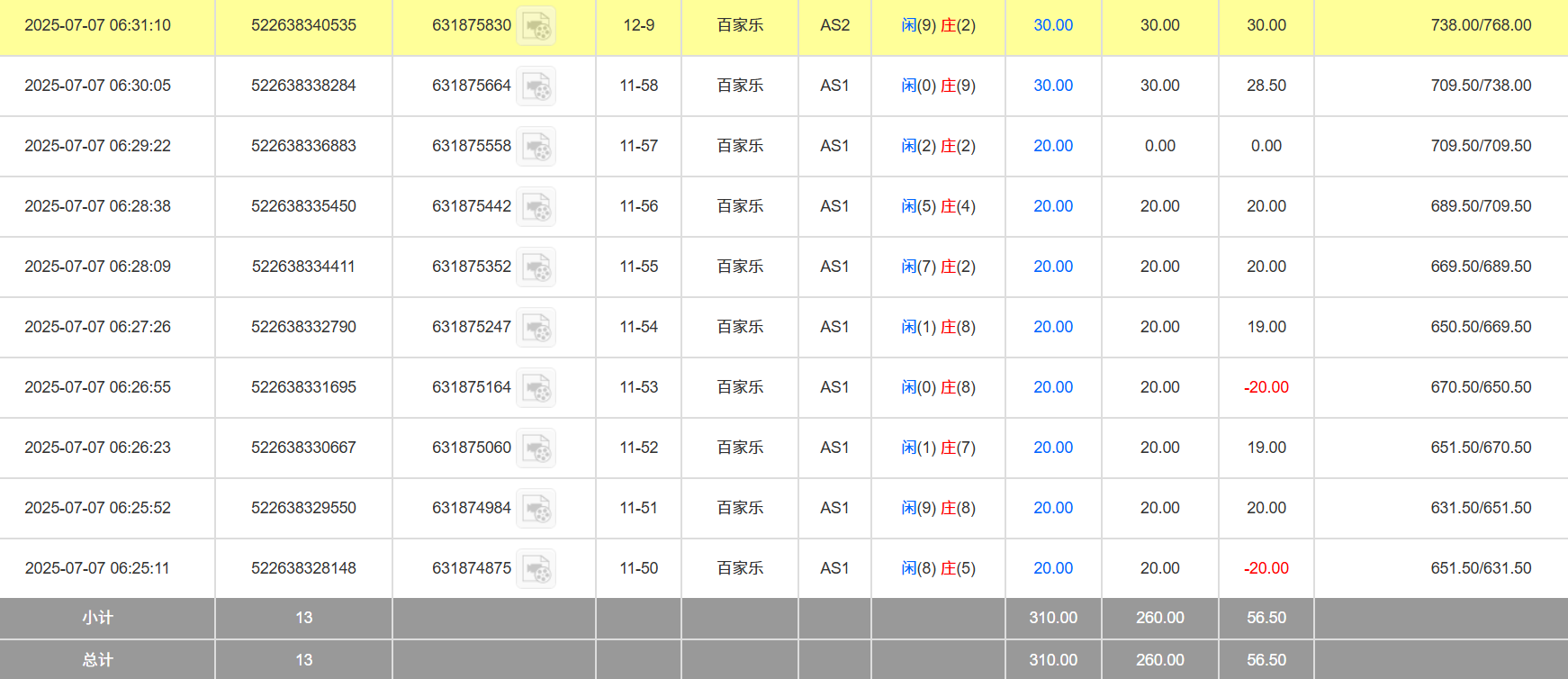Click the replay icon beside 631875247
The height and width of the screenshot is (679, 1568).
click(x=536, y=328)
